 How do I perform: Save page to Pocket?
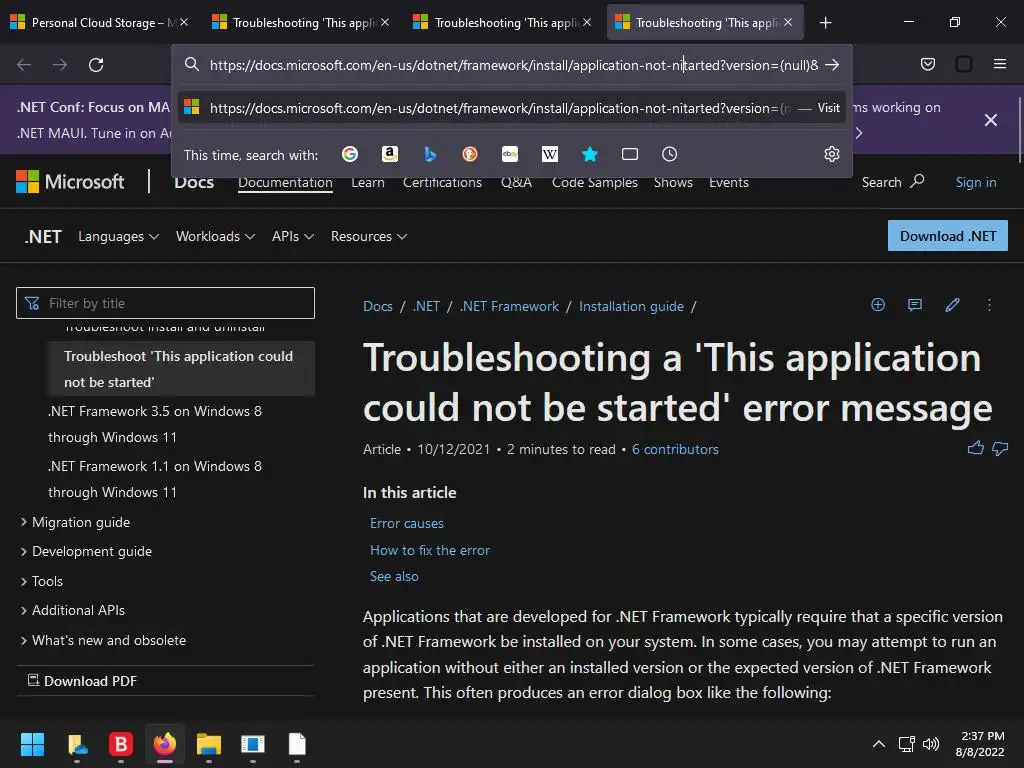coord(928,64)
